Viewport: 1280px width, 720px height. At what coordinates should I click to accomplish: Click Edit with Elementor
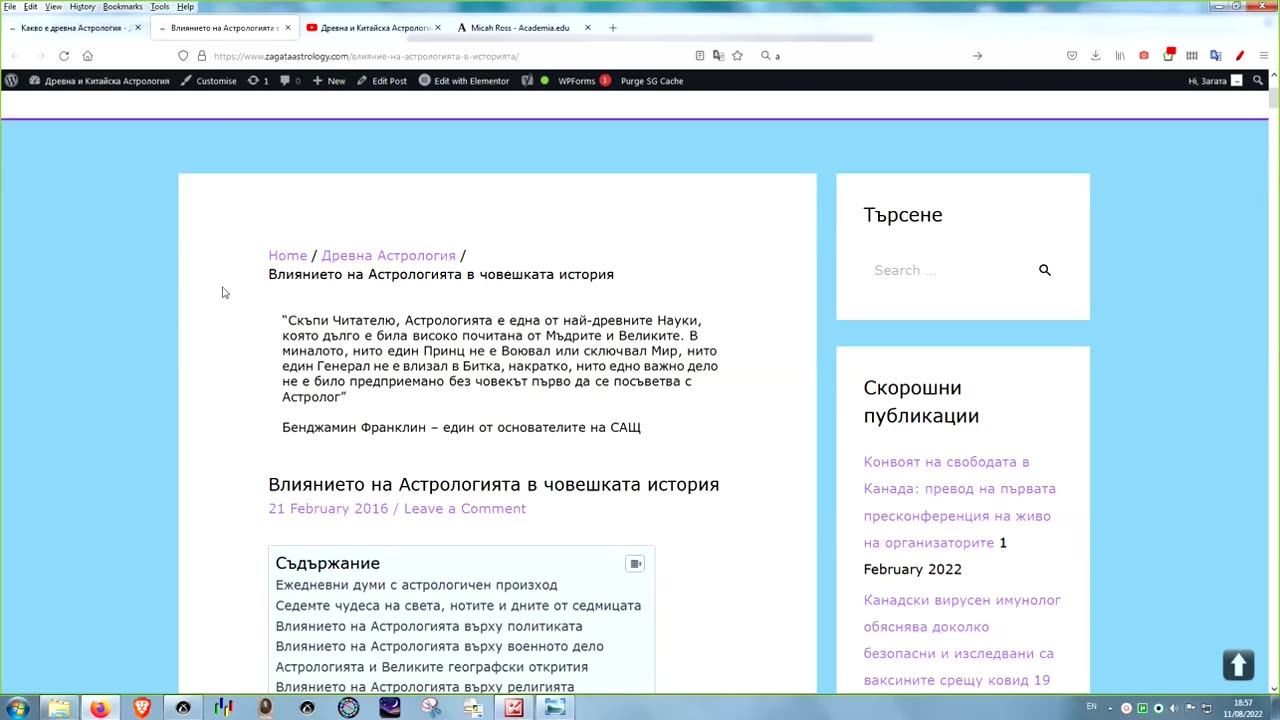464,81
